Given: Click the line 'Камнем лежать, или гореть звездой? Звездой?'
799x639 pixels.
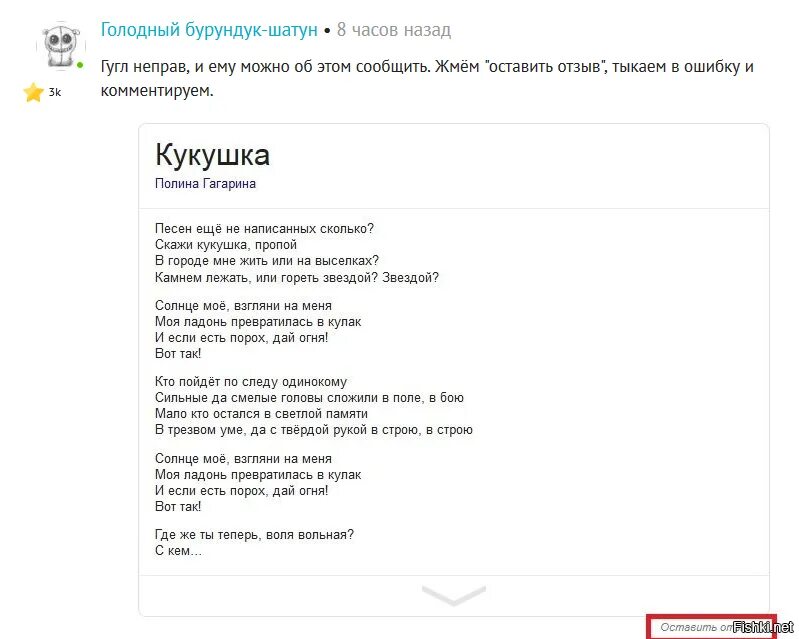Looking at the screenshot, I should click(x=297, y=277).
